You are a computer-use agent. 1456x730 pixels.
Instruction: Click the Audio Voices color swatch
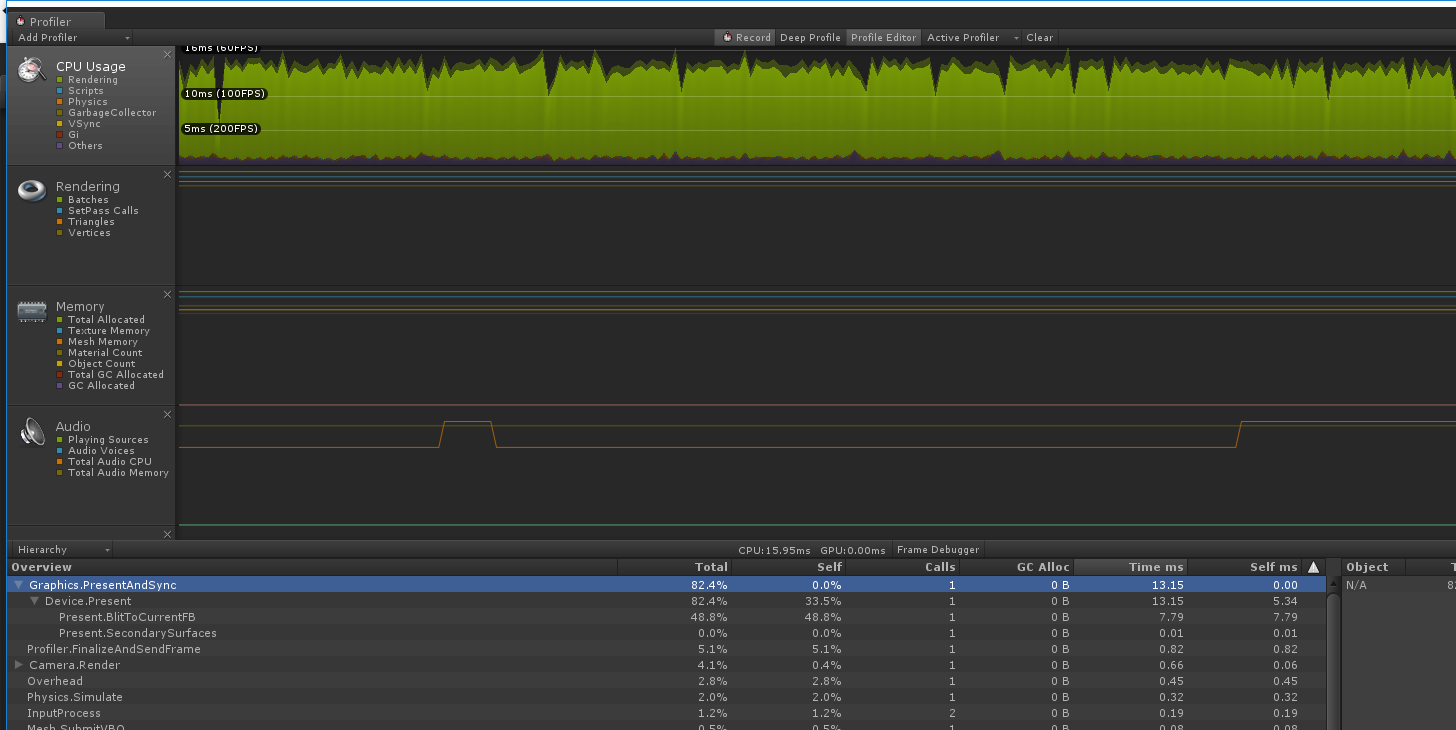pyautogui.click(x=60, y=451)
